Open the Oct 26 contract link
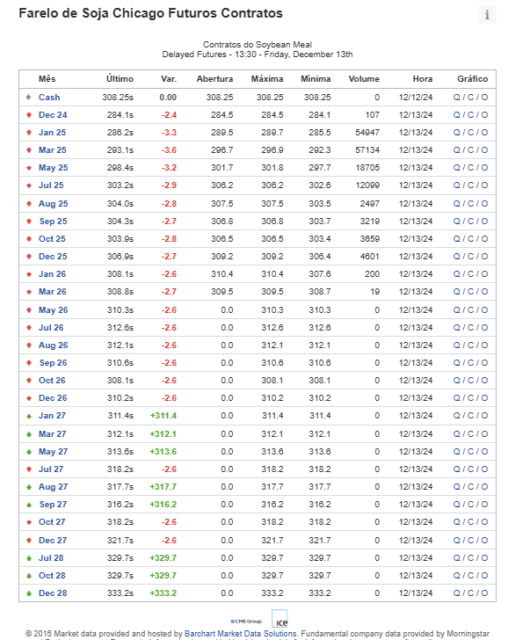The image size is (508, 640). (x=52, y=380)
